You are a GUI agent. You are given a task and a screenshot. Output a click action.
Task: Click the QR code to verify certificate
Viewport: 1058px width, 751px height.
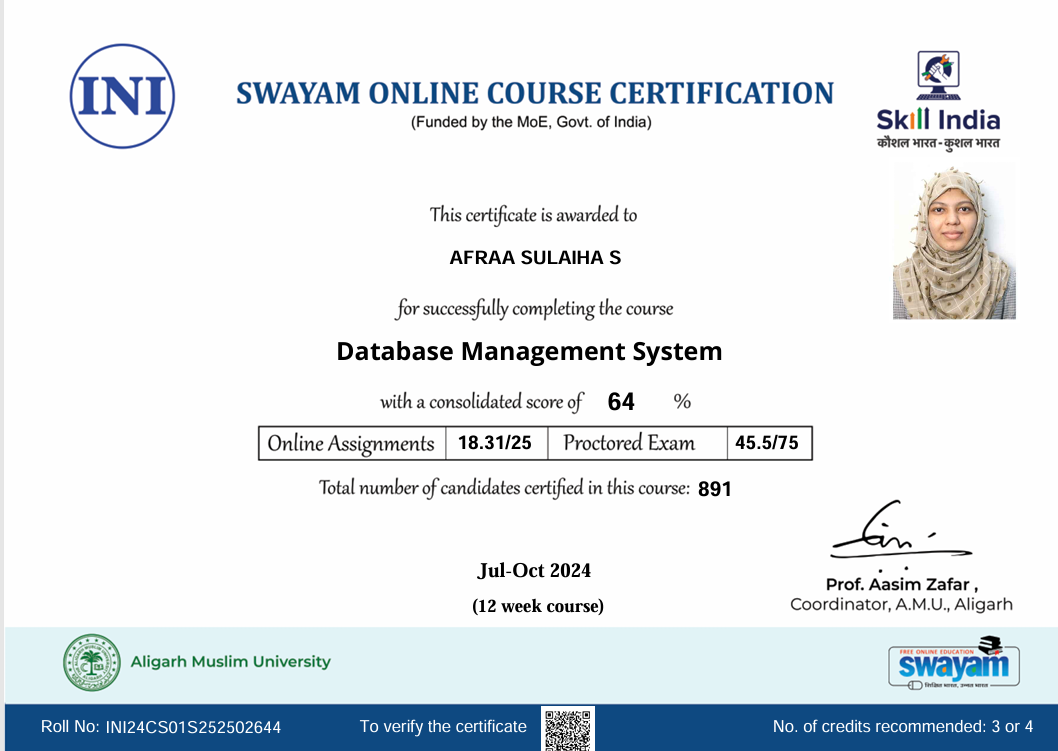pos(568,729)
